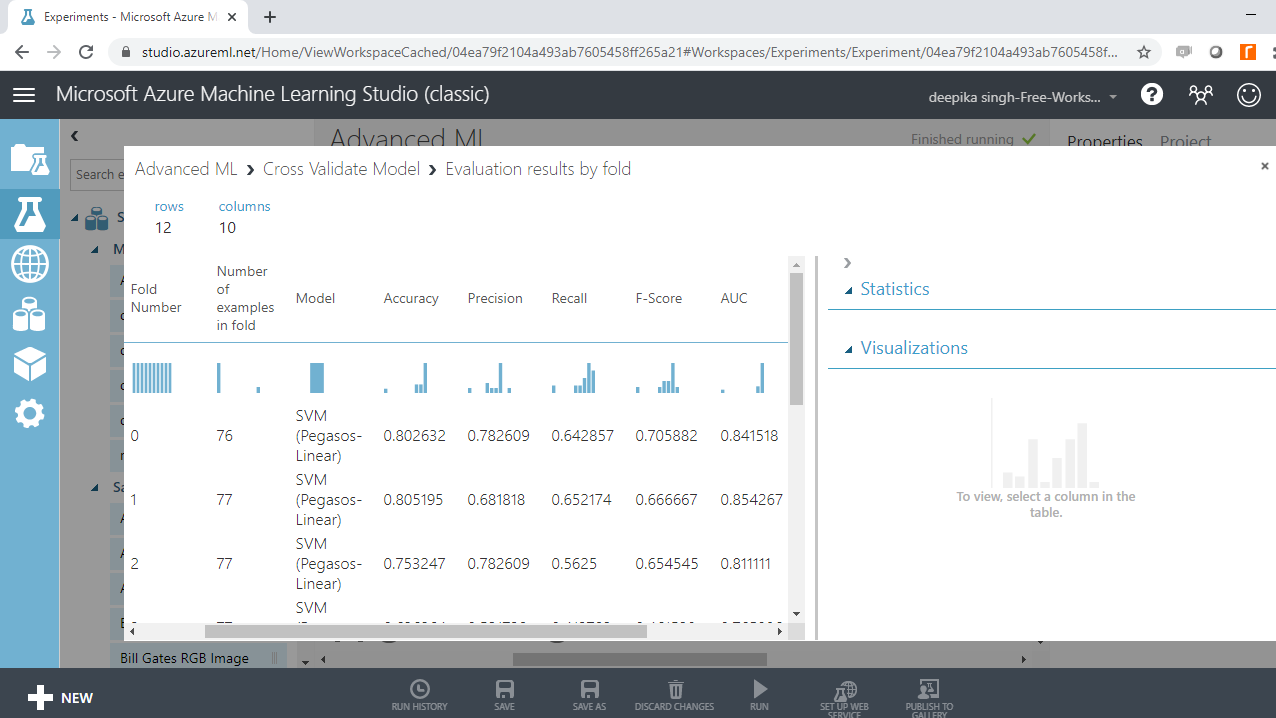This screenshot has height=718, width=1276.
Task: Click Cross Validate Model breadcrumb
Action: (x=341, y=169)
